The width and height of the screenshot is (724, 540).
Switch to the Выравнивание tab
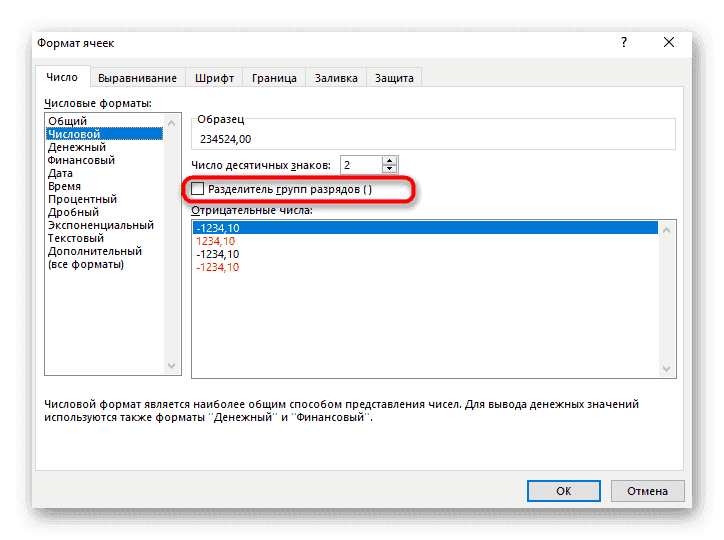138,78
